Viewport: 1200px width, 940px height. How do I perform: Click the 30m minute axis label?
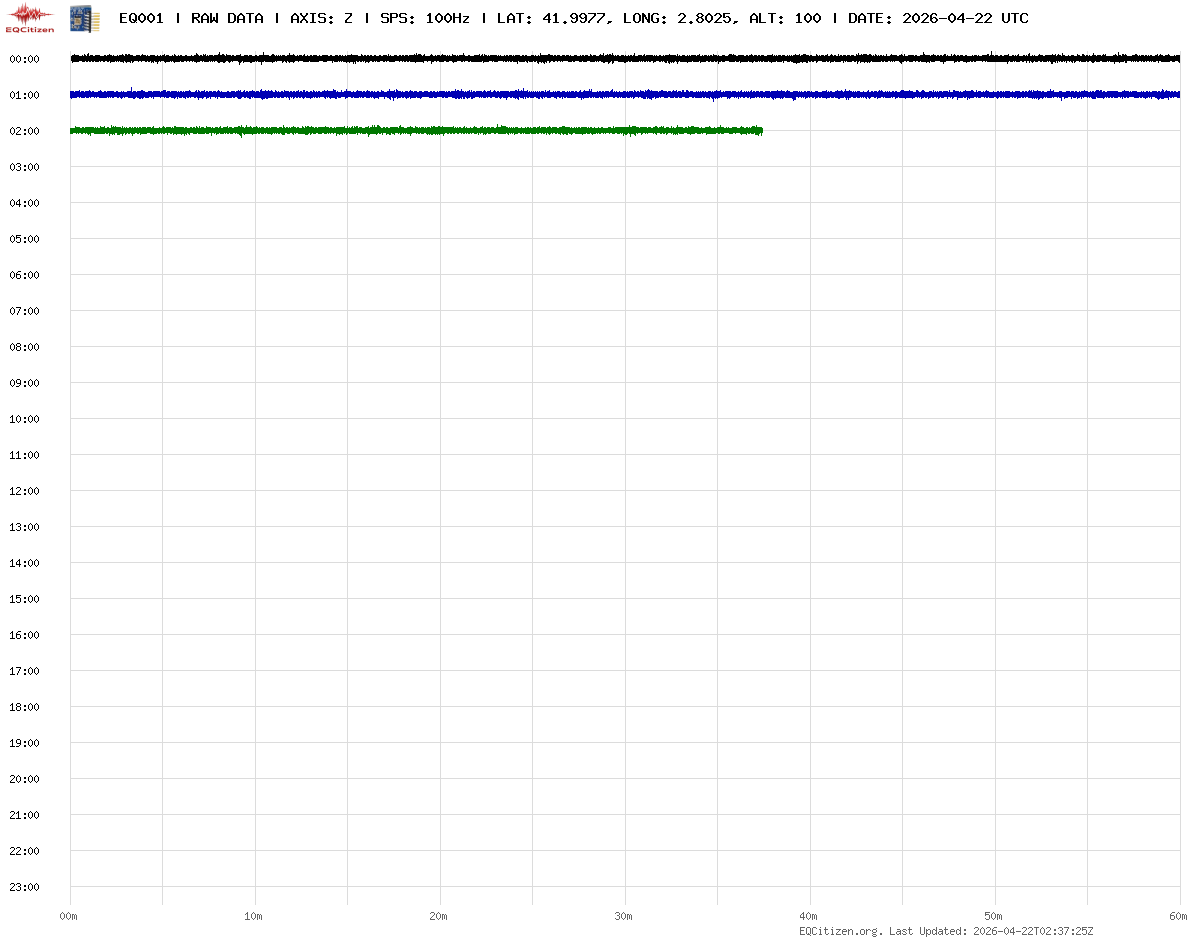pyautogui.click(x=624, y=916)
